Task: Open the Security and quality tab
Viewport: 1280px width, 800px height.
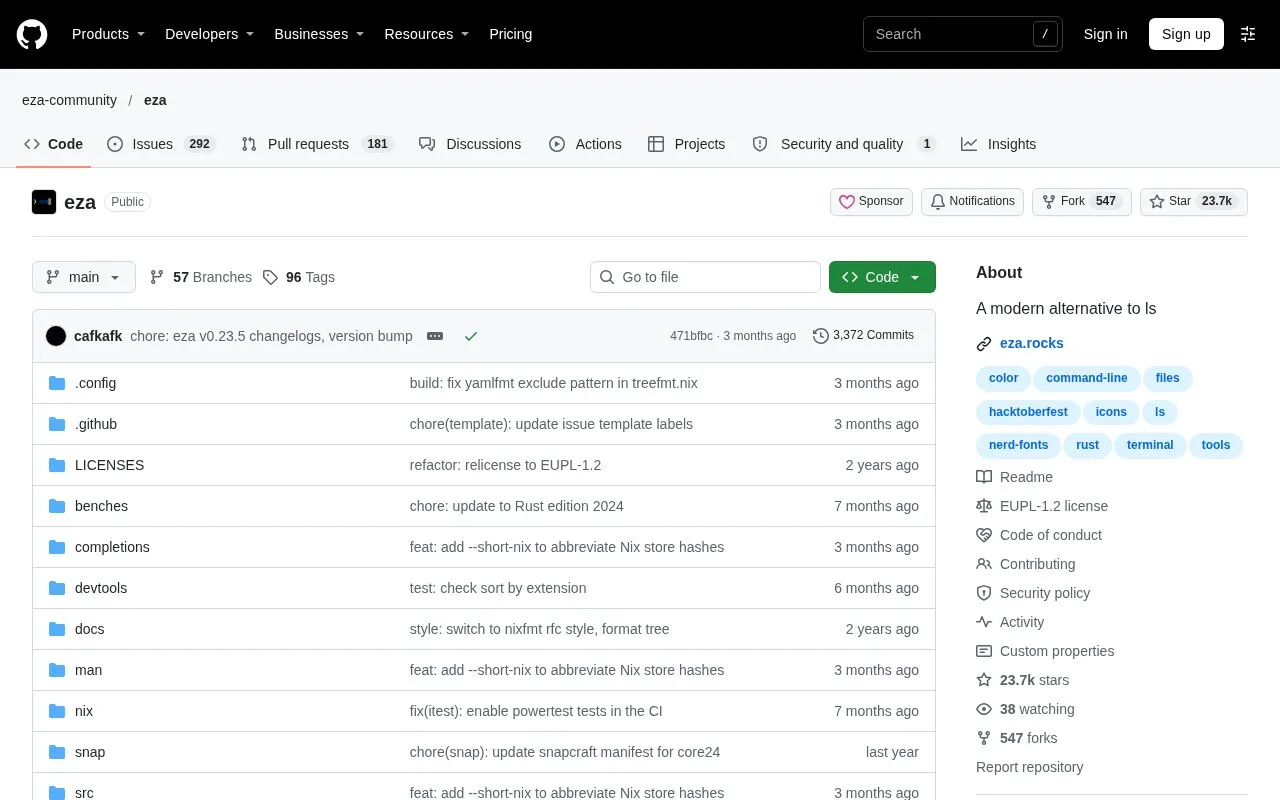Action: [843, 144]
